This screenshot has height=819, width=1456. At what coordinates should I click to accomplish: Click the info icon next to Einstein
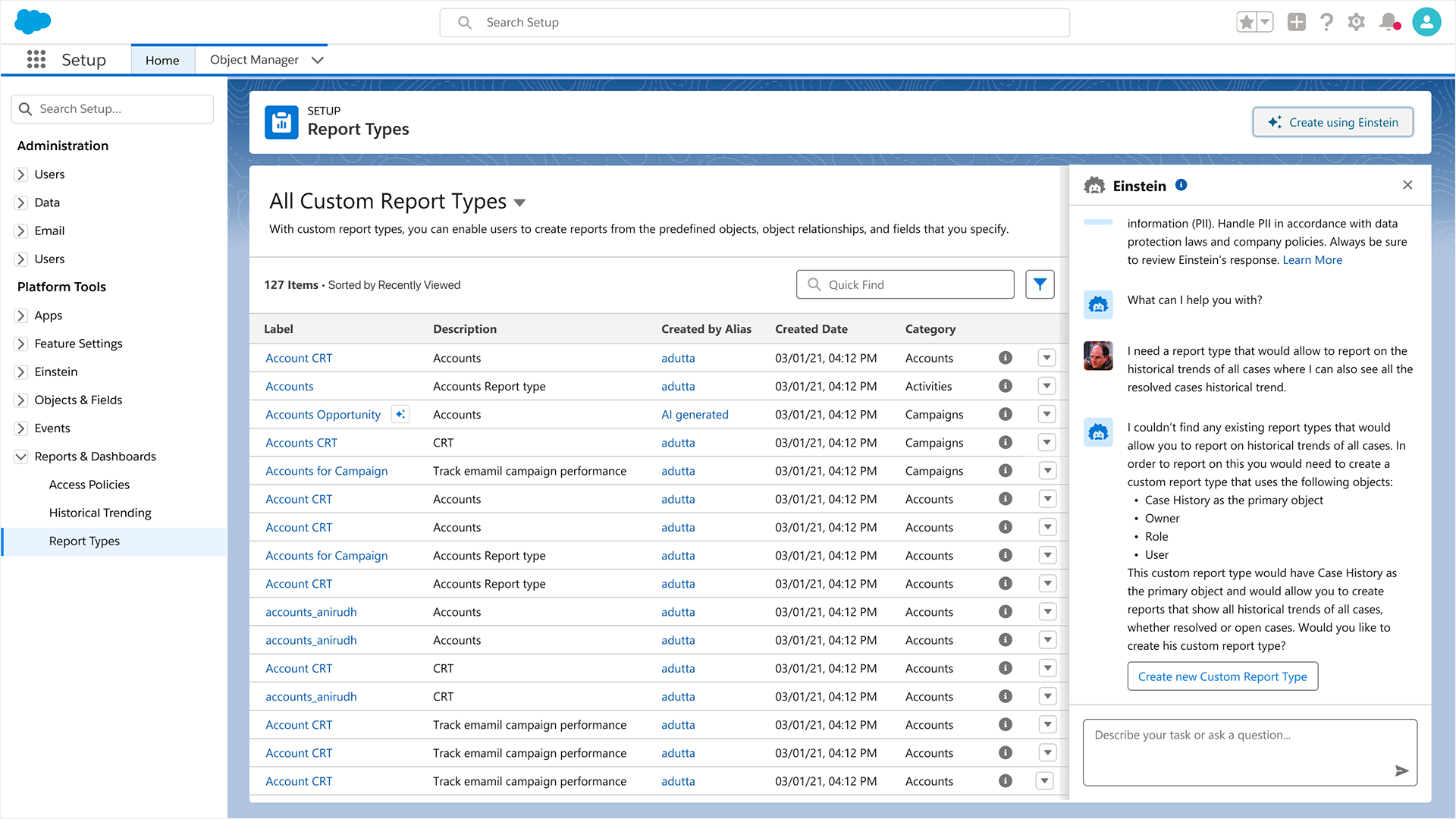point(1181,185)
